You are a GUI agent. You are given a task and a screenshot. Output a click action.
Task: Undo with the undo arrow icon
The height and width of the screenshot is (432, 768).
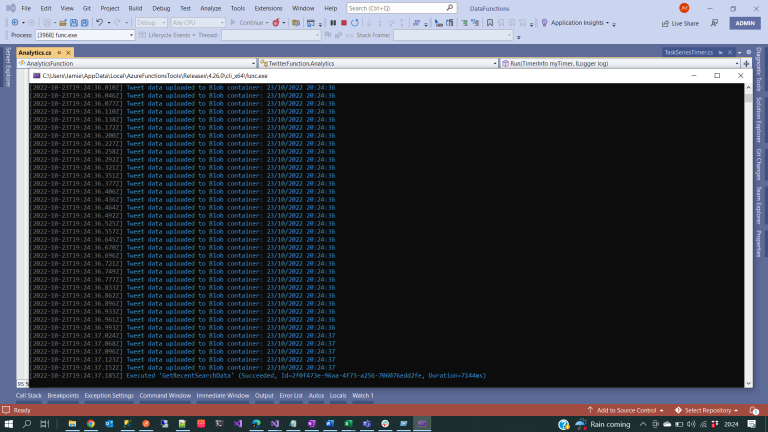tap(99, 23)
